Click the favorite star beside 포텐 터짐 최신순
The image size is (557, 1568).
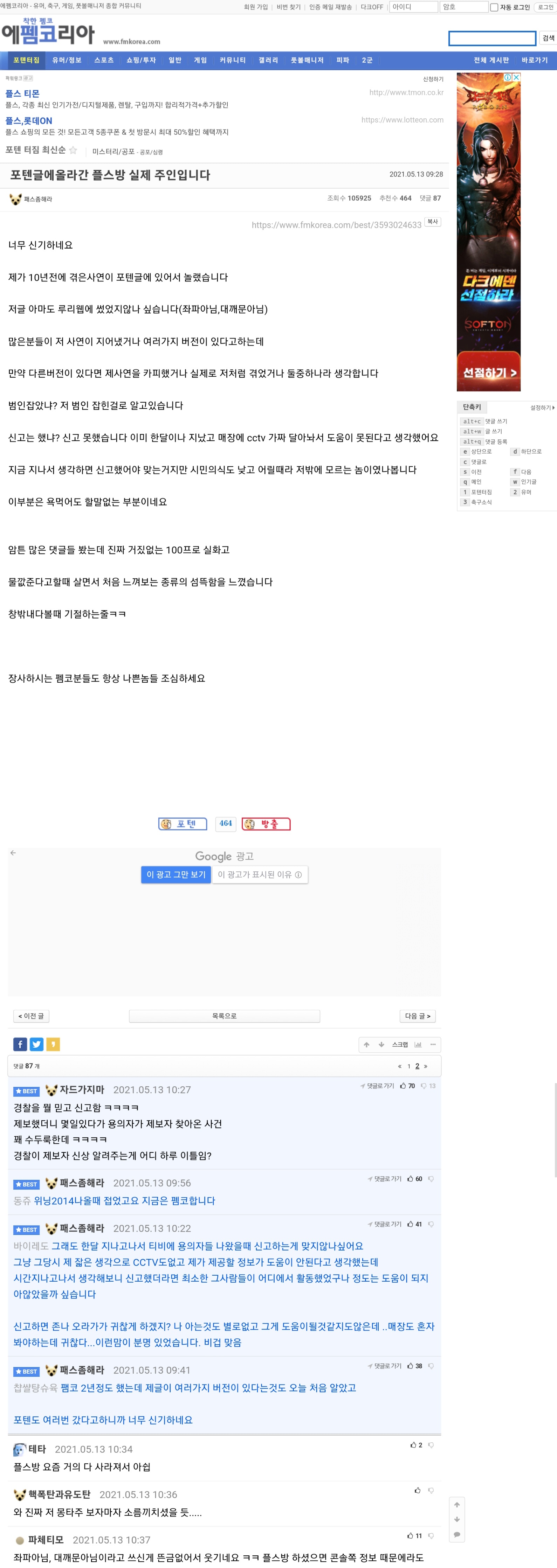pyautogui.click(x=73, y=150)
